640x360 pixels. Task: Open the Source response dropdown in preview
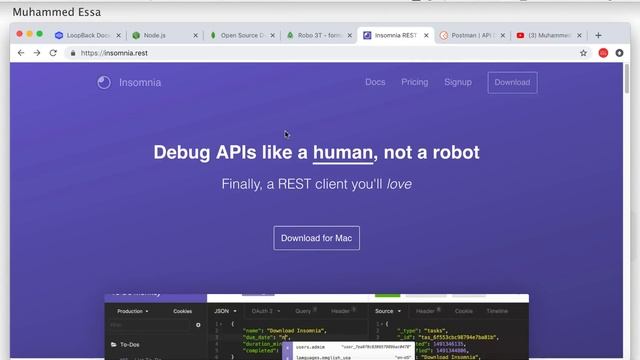[x=387, y=311]
